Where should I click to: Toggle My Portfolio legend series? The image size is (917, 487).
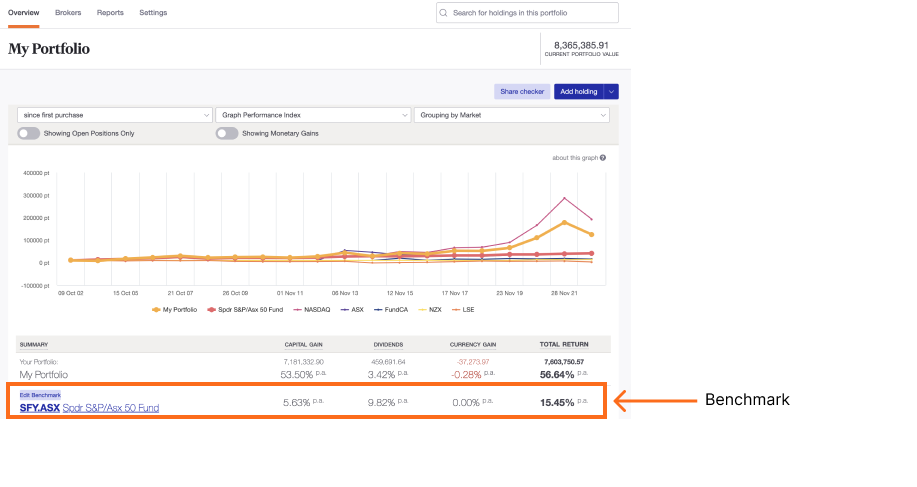174,310
